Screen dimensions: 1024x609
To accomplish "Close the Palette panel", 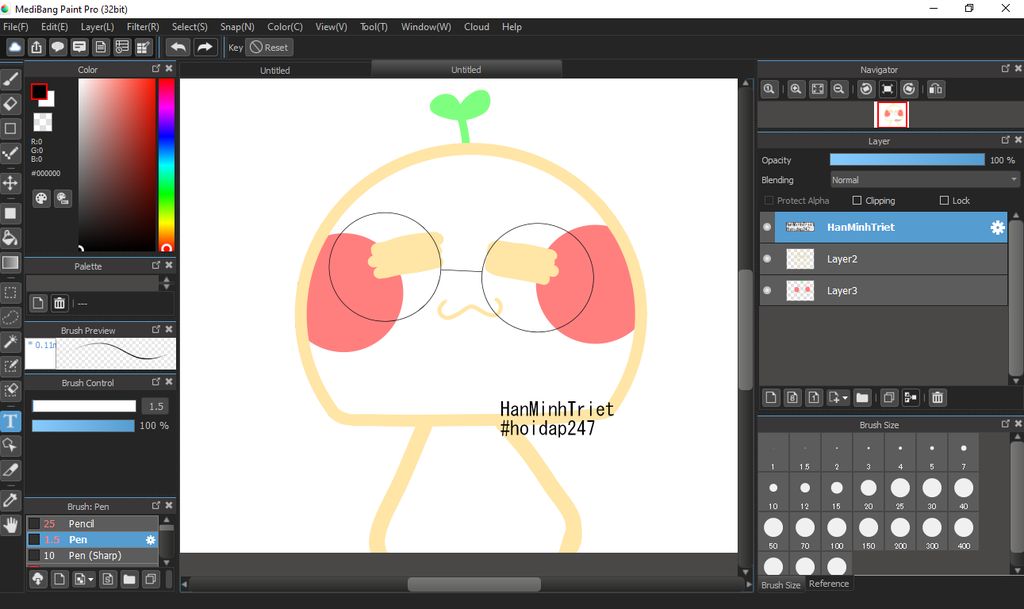I will pyautogui.click(x=169, y=265).
